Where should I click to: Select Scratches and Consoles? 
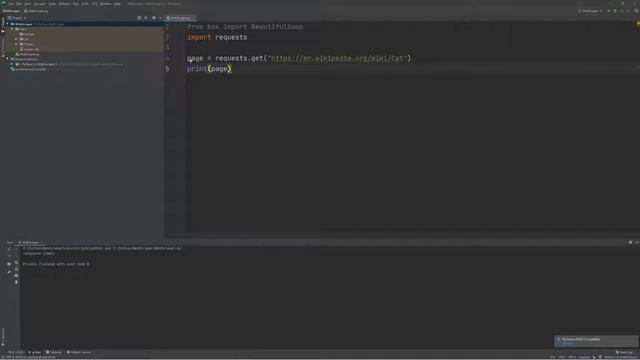coord(29,69)
